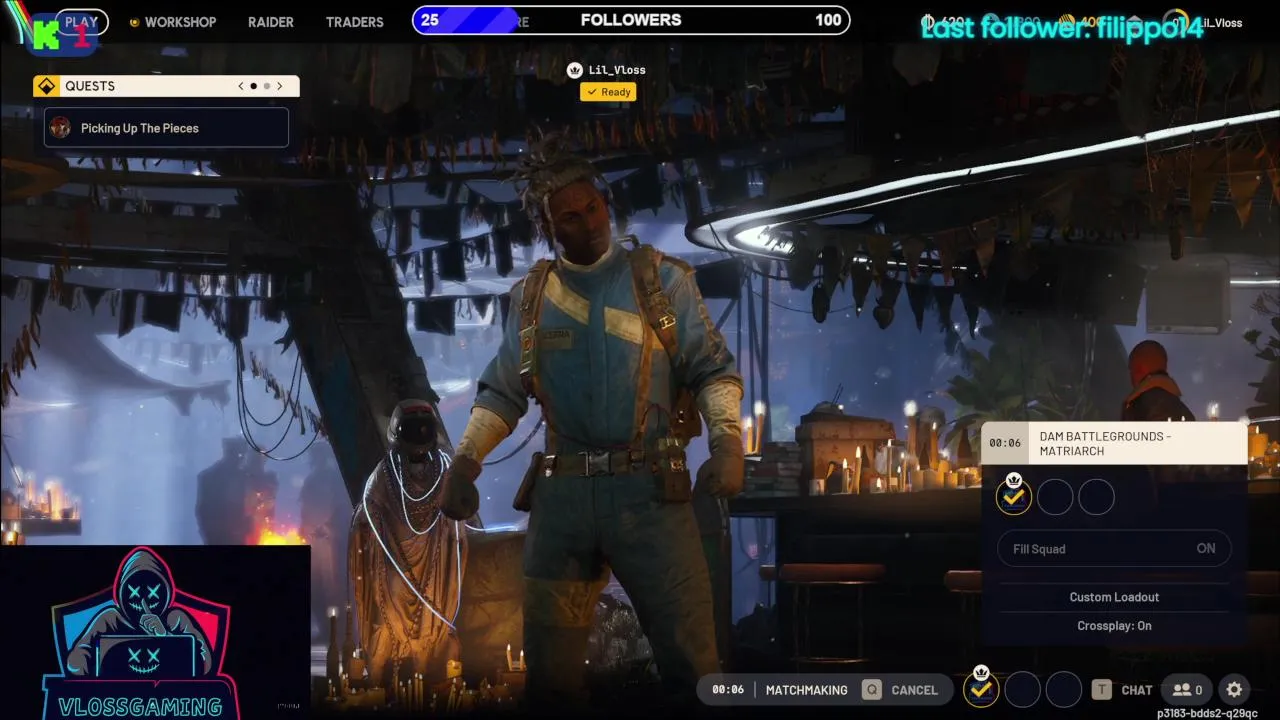Invite to third empty squad slot in panel
Viewport: 1280px width, 720px height.
[x=1097, y=497]
